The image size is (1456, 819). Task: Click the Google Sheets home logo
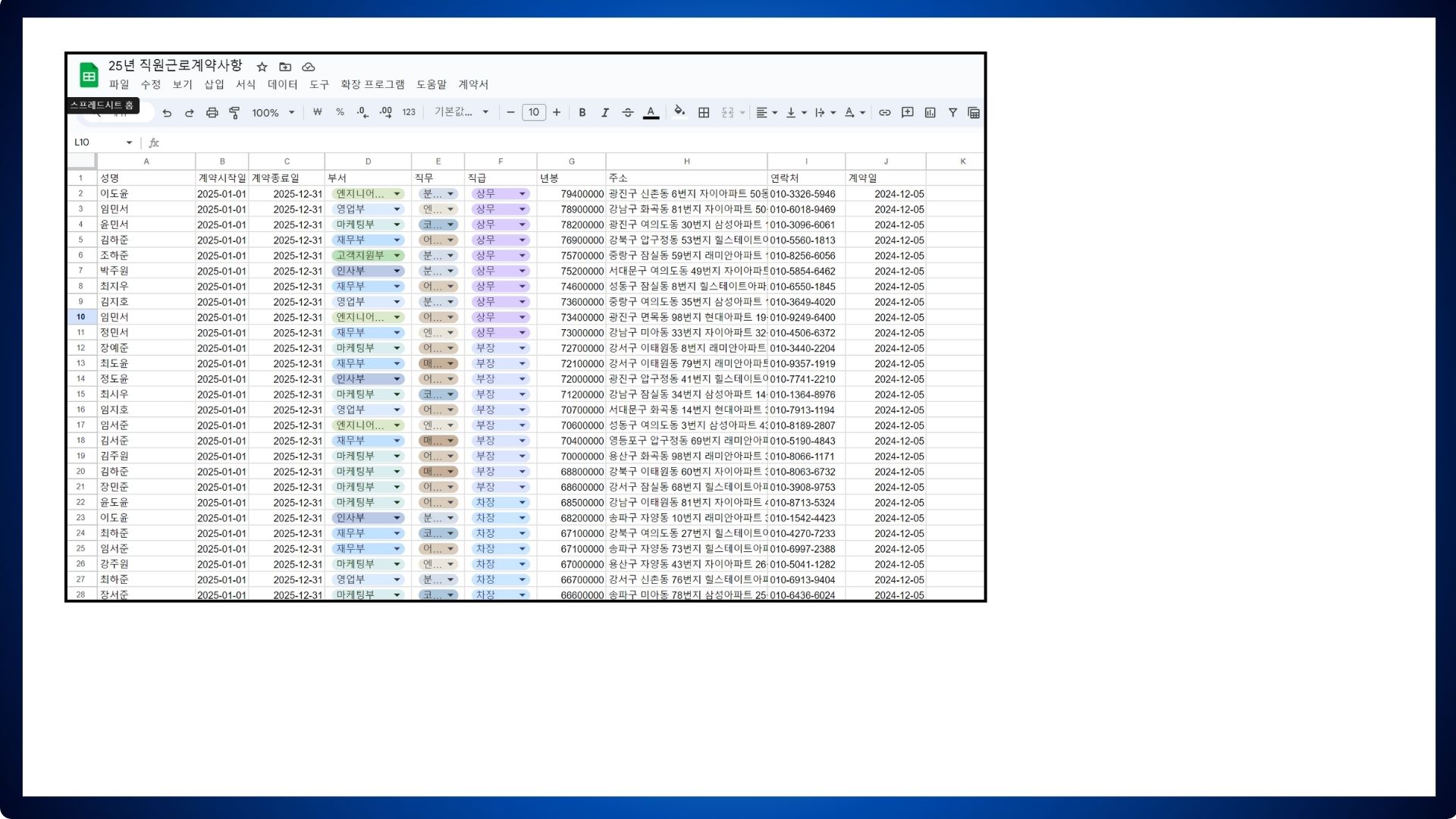coord(89,75)
